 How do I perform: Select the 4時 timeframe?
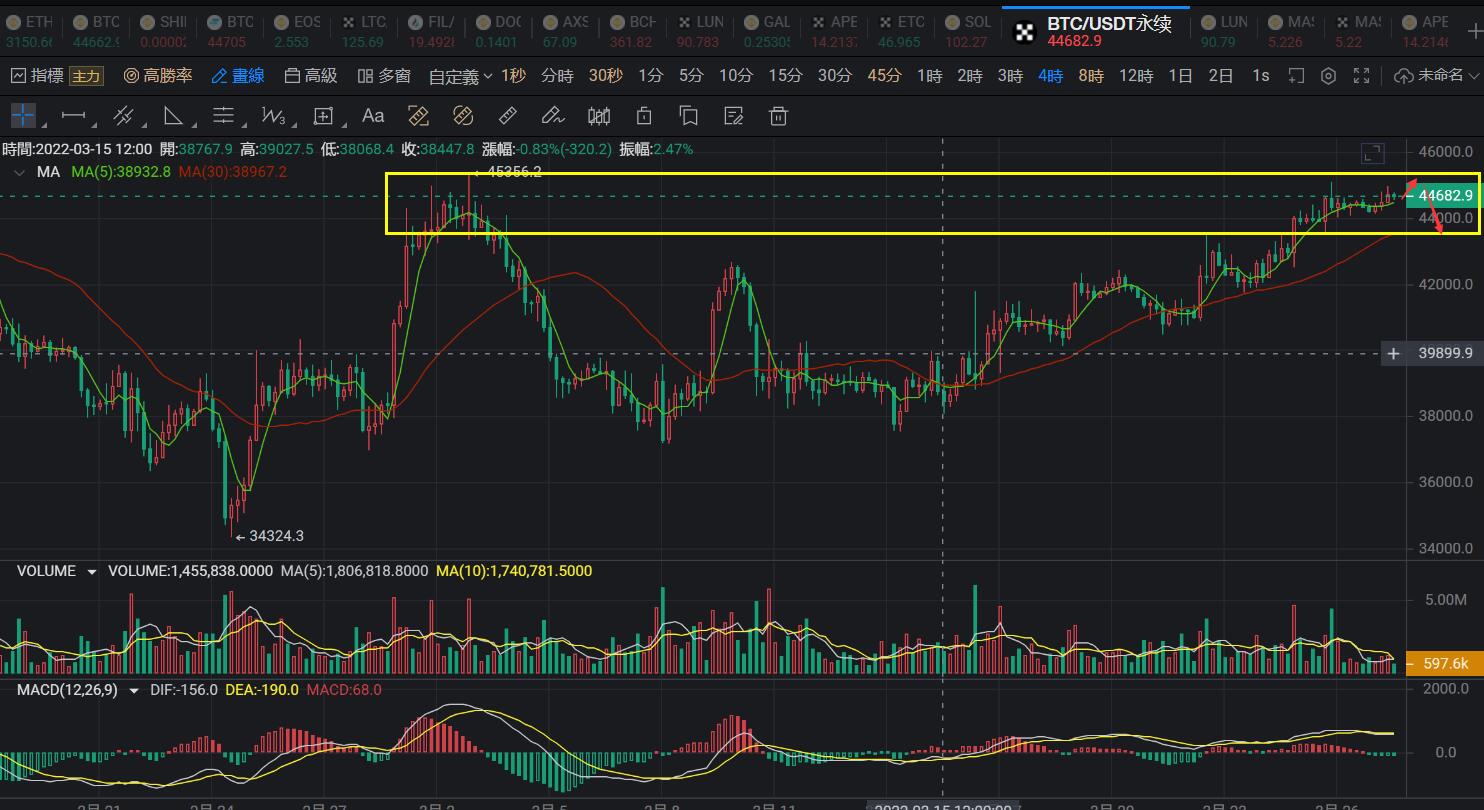1050,76
